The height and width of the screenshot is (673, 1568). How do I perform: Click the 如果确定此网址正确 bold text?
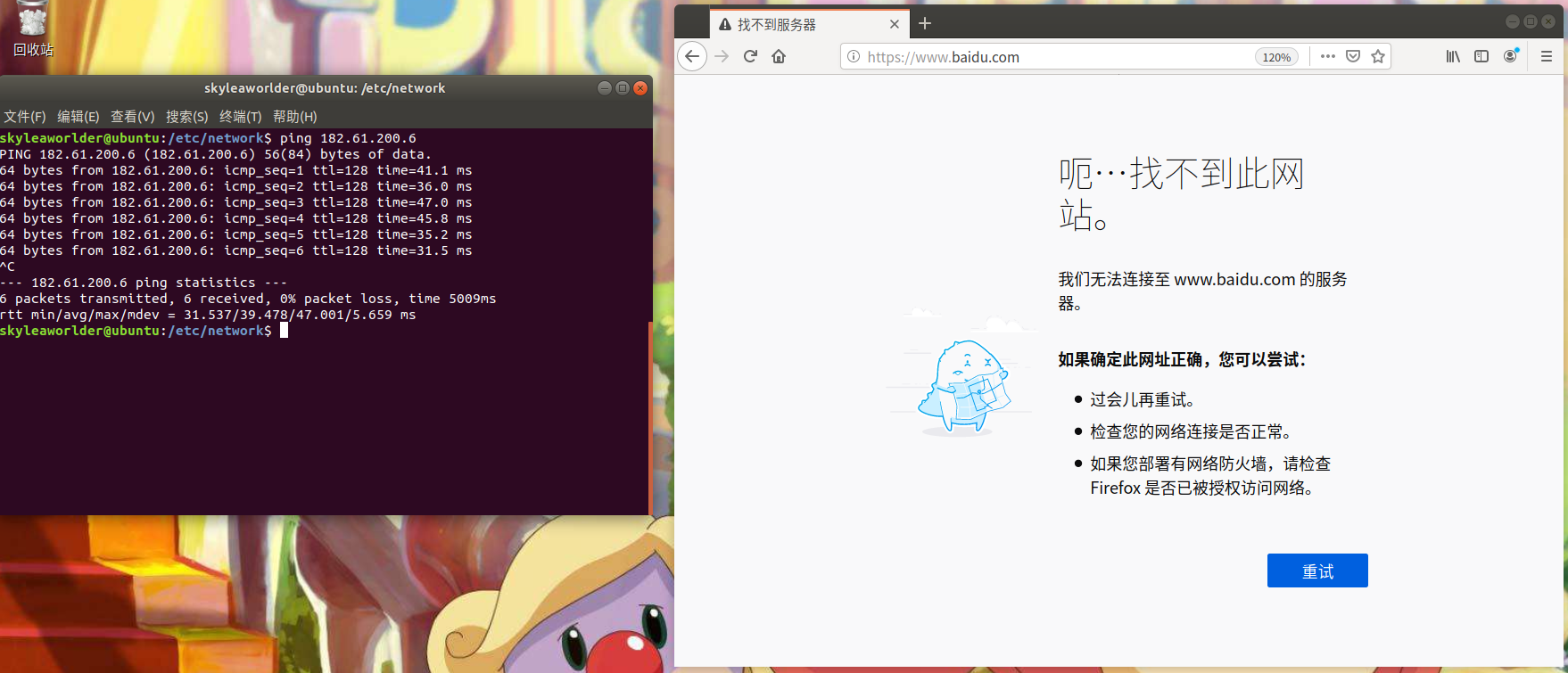pos(1182,359)
